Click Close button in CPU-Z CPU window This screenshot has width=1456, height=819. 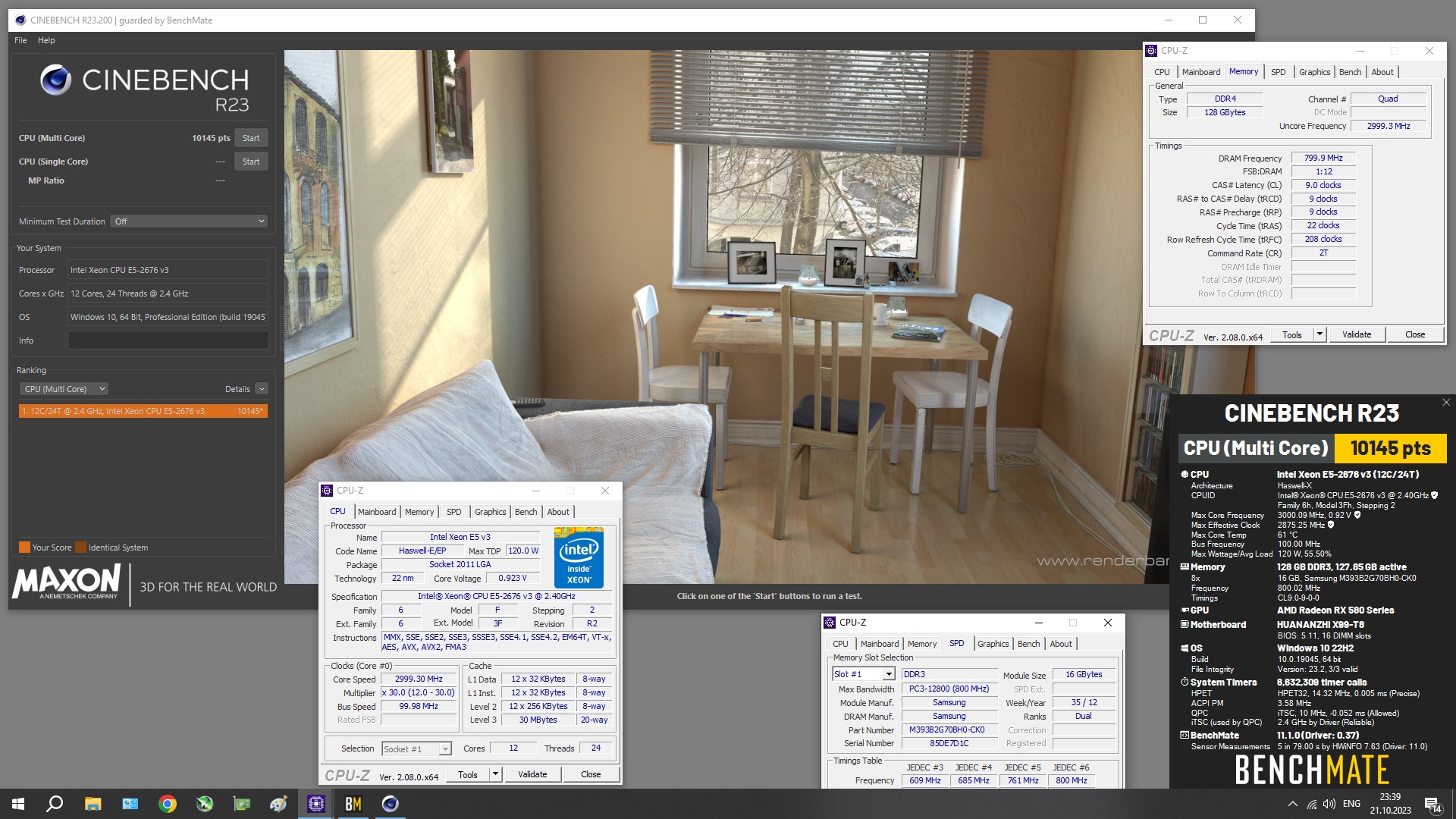pyautogui.click(x=591, y=774)
